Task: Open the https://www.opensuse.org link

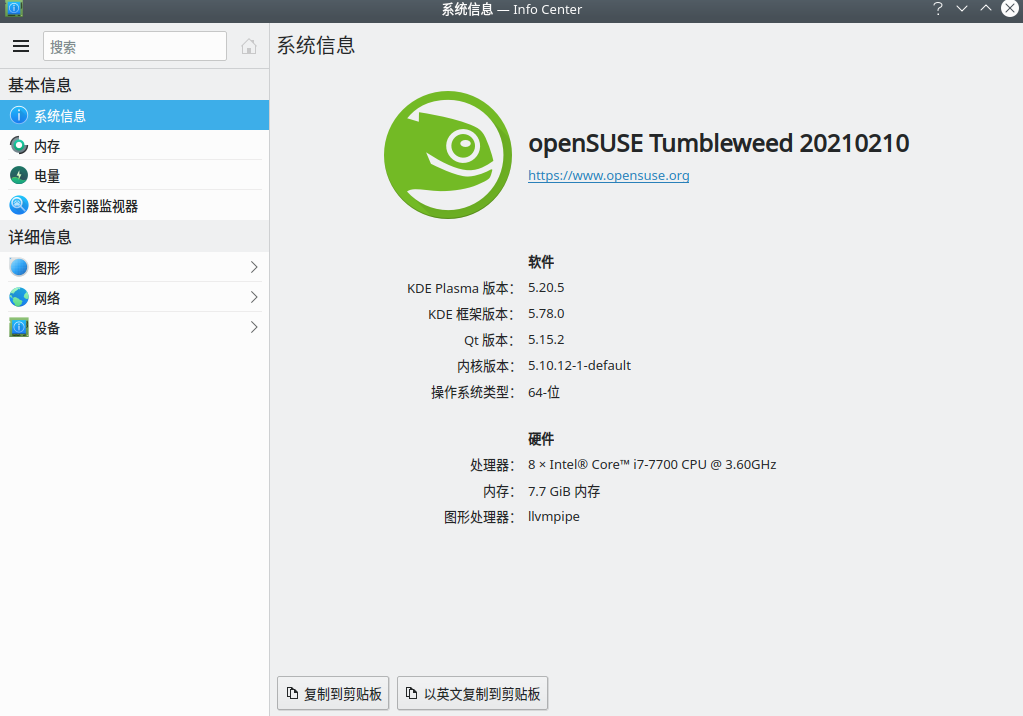Action: [x=609, y=176]
